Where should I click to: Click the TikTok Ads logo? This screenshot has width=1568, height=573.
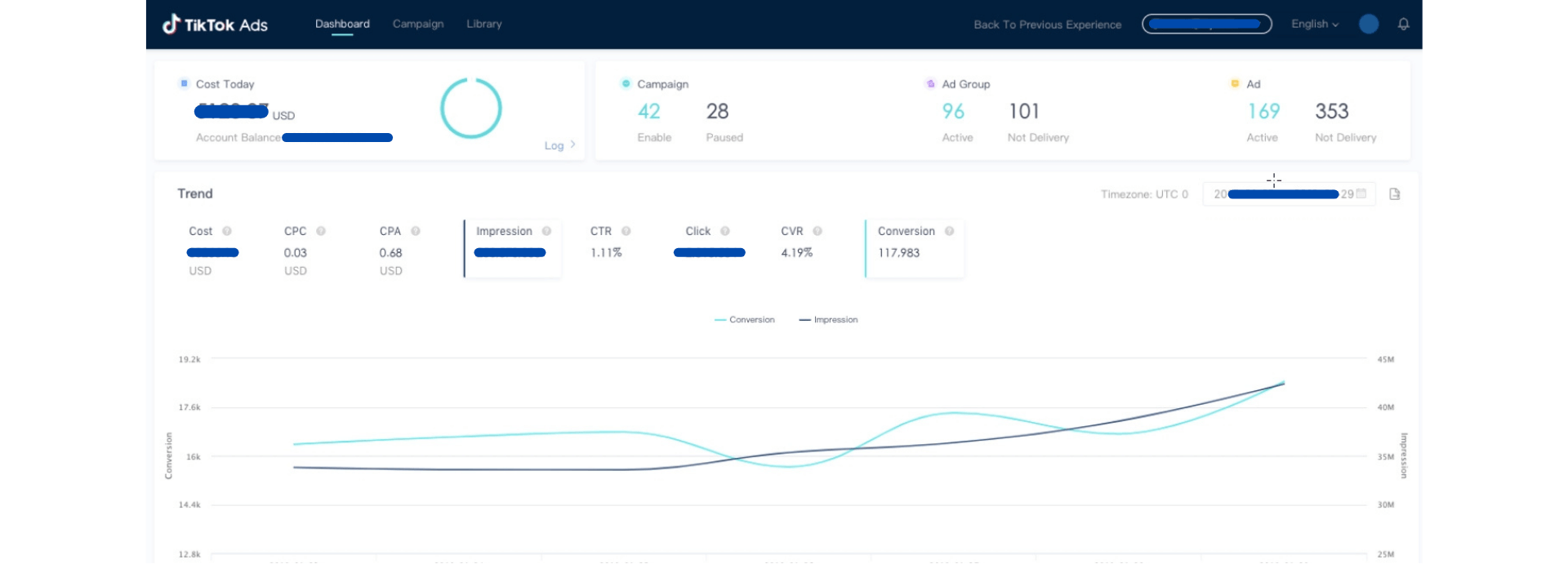(x=215, y=24)
